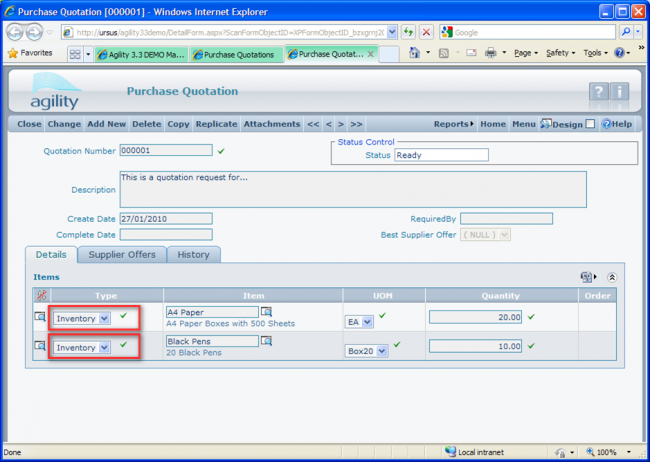The image size is (650, 462).
Task: Click the IE browser Refresh icon
Action: click(x=409, y=32)
